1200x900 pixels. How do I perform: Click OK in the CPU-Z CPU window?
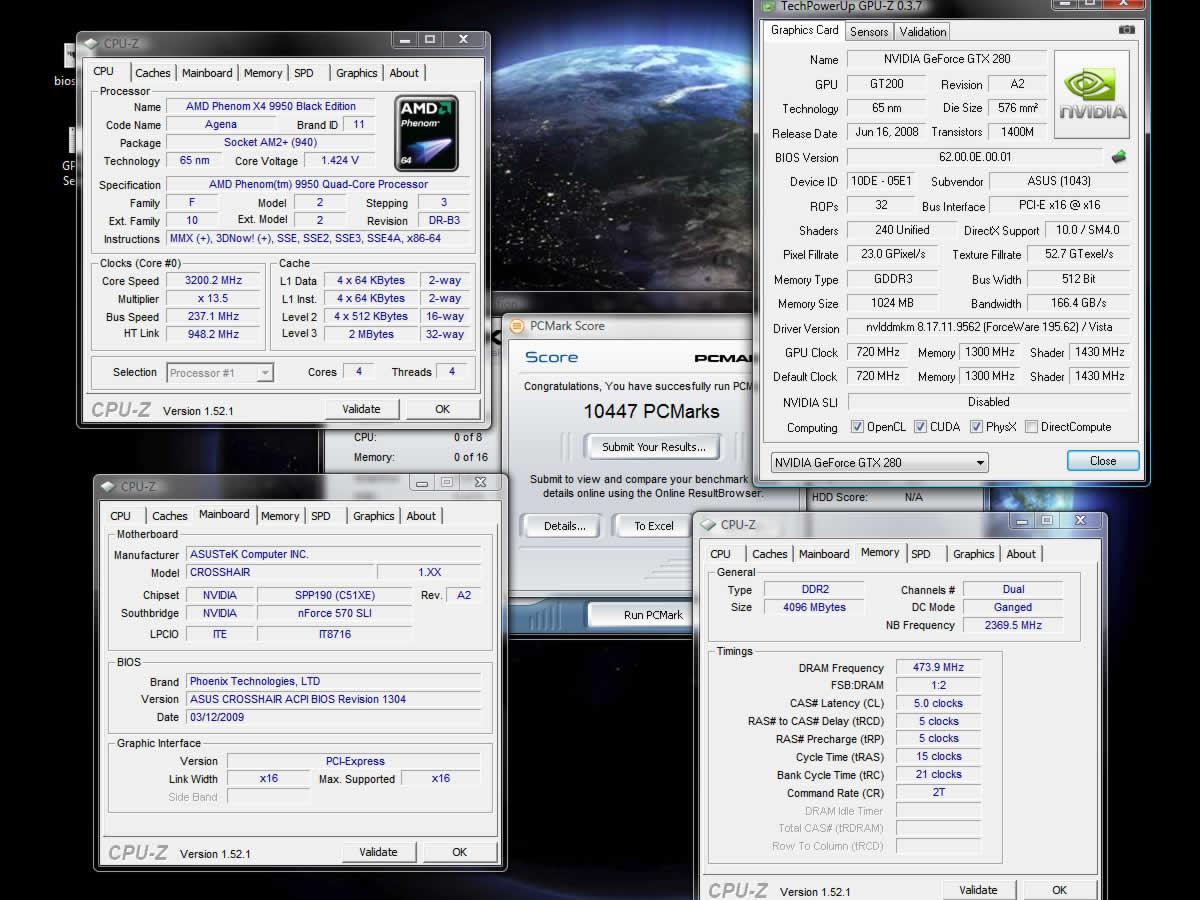[x=443, y=409]
